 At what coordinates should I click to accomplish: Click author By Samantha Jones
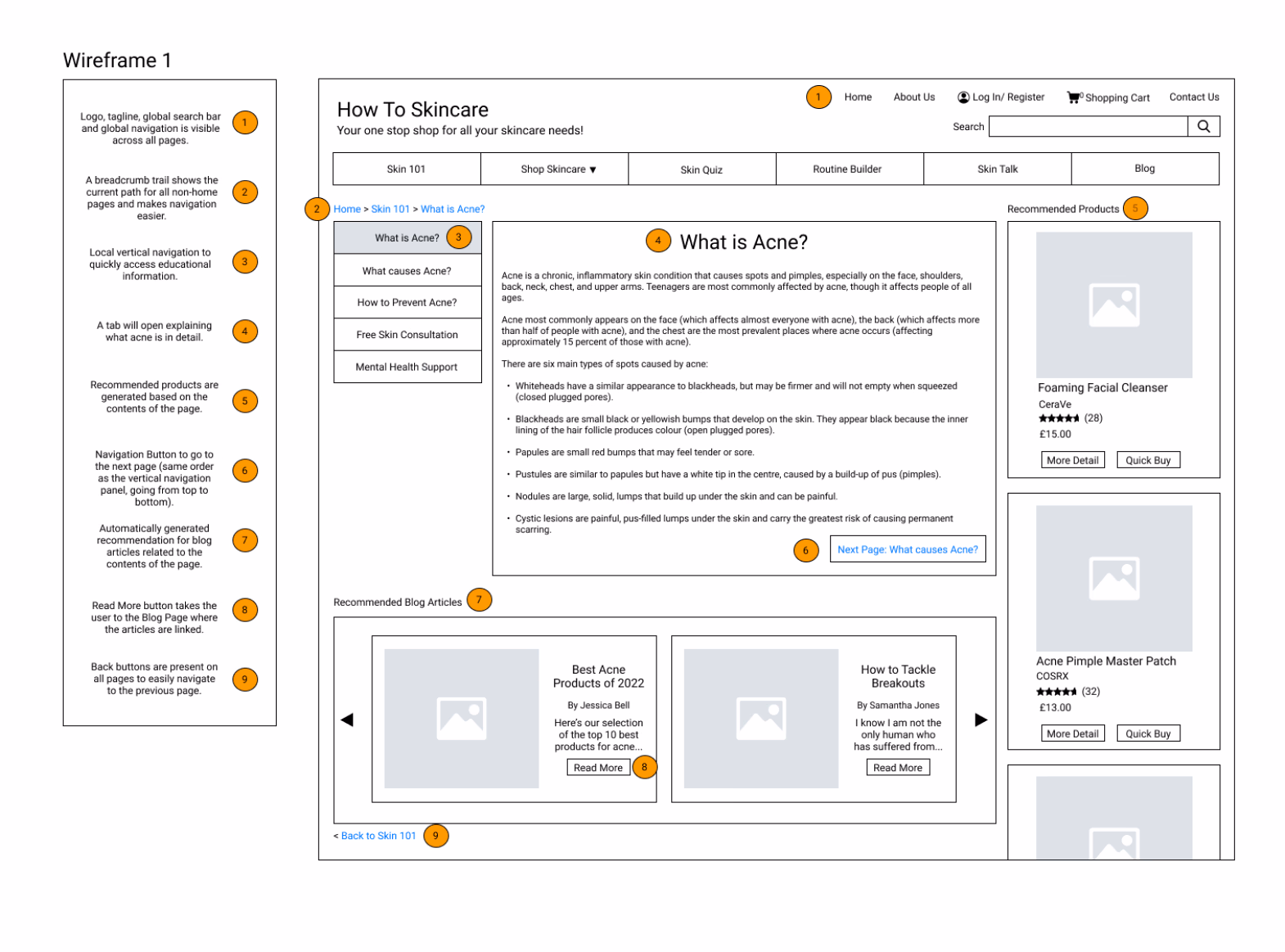tap(898, 706)
